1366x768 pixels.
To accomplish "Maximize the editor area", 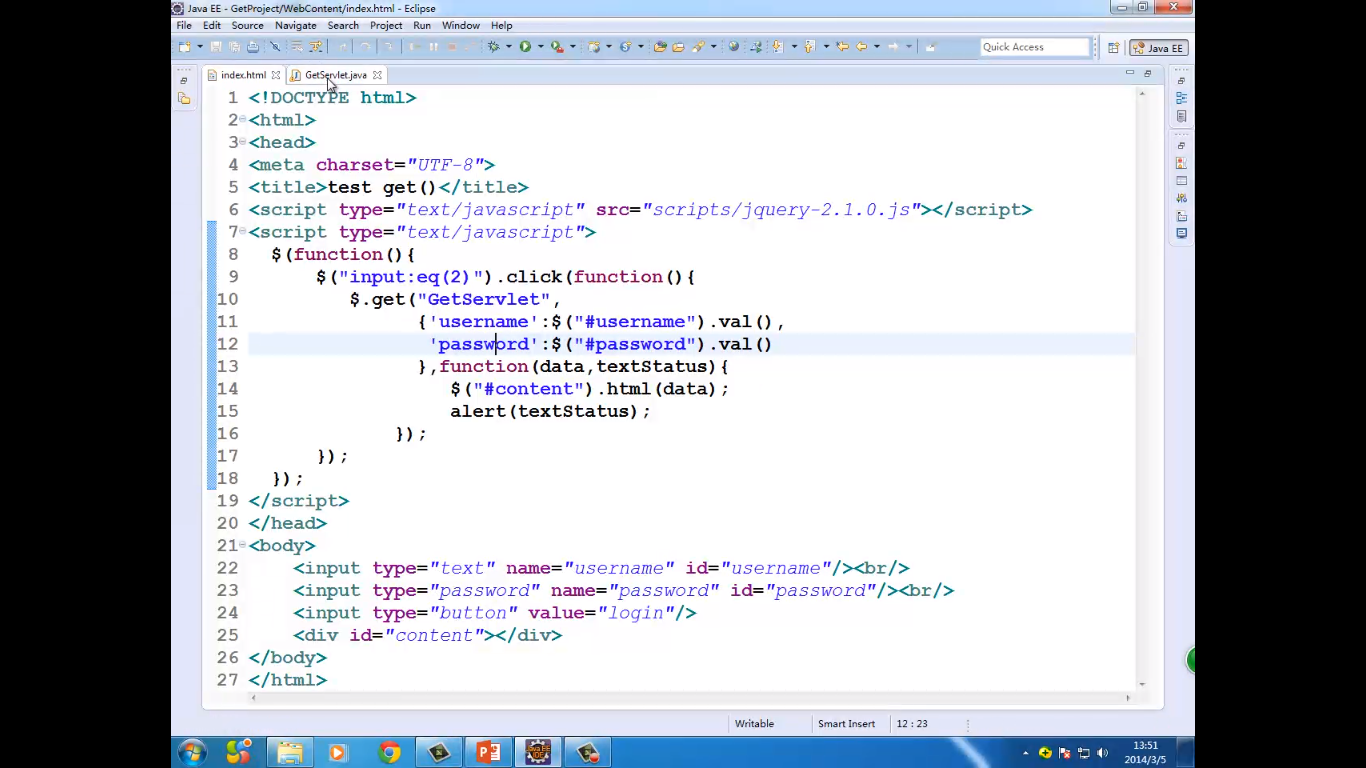I will [x=1148, y=73].
